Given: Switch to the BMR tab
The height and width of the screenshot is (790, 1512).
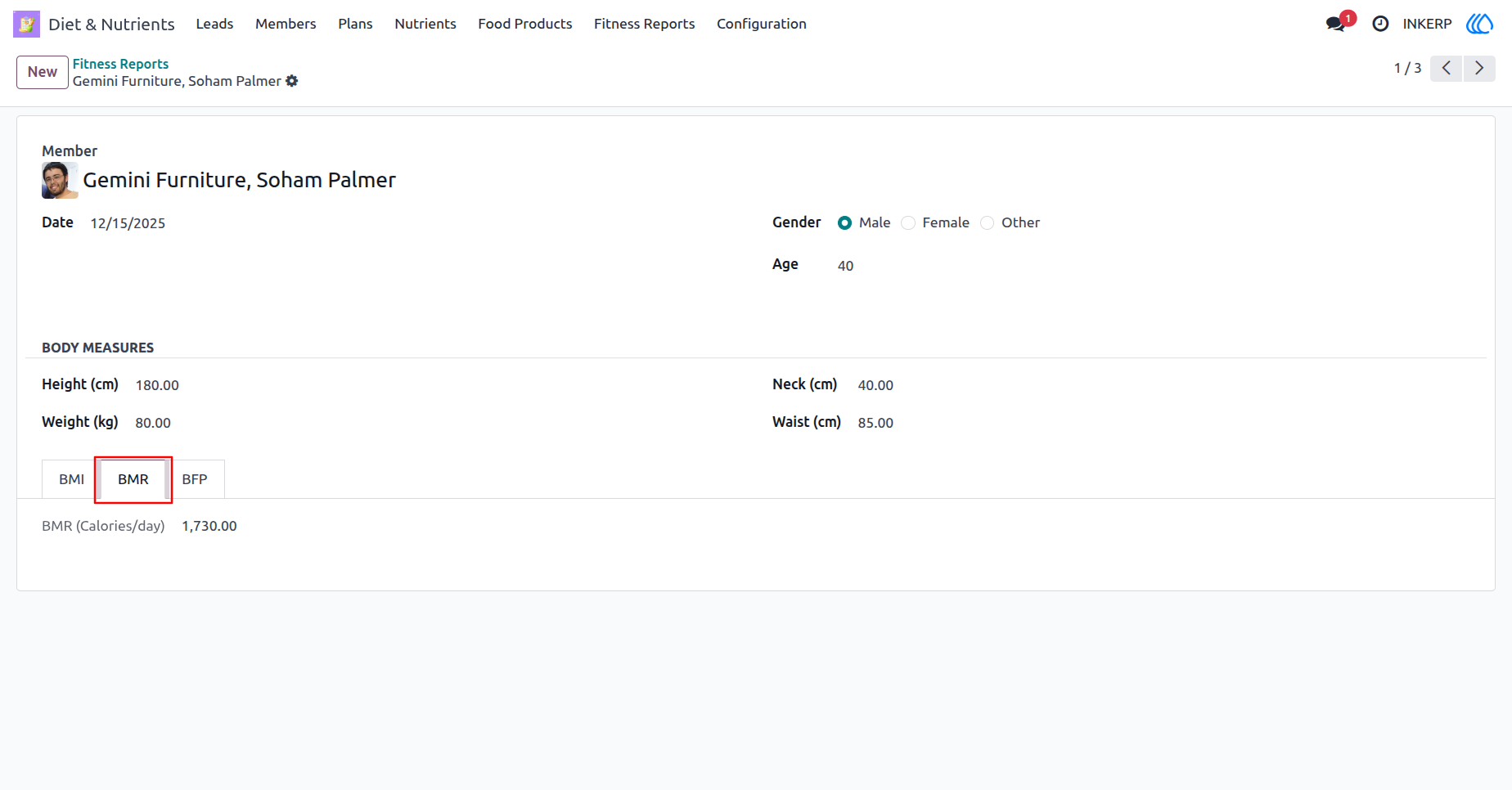Looking at the screenshot, I should [133, 479].
